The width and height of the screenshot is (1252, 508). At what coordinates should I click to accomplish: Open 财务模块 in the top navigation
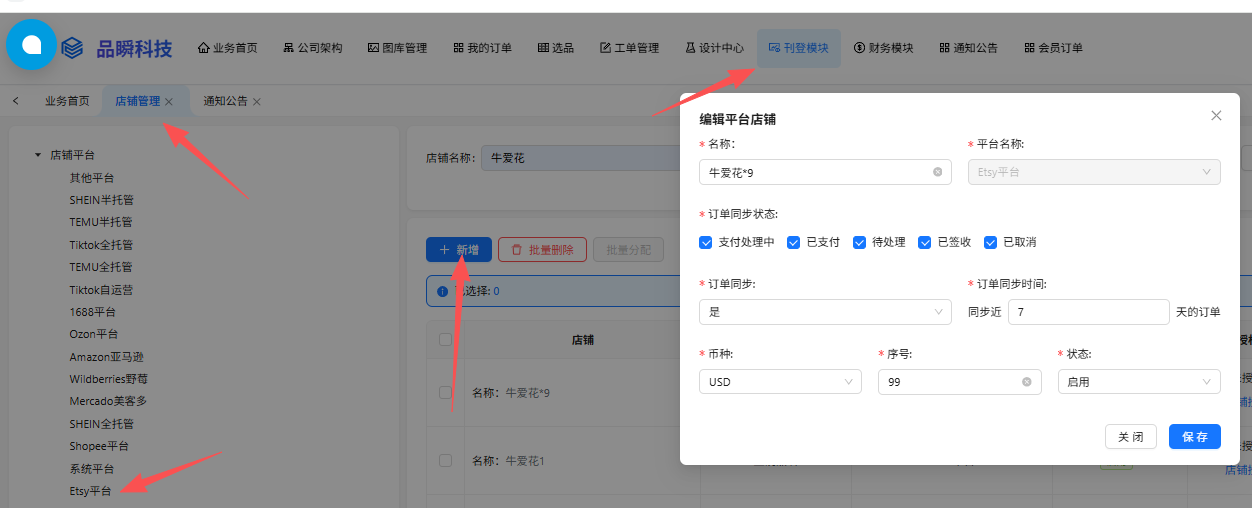[x=883, y=48]
